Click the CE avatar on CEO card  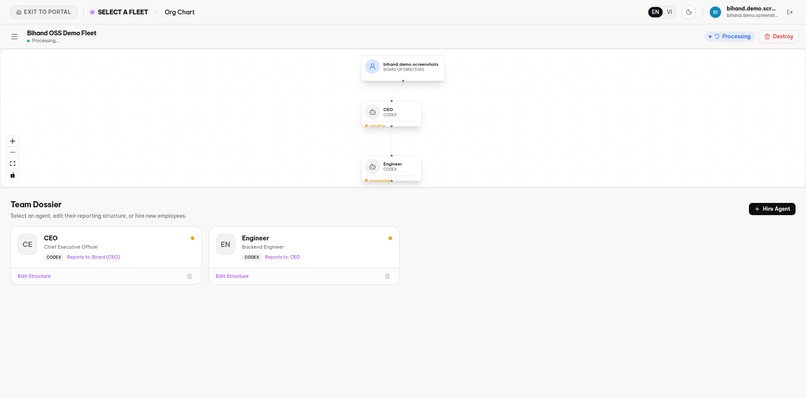pyautogui.click(x=27, y=244)
